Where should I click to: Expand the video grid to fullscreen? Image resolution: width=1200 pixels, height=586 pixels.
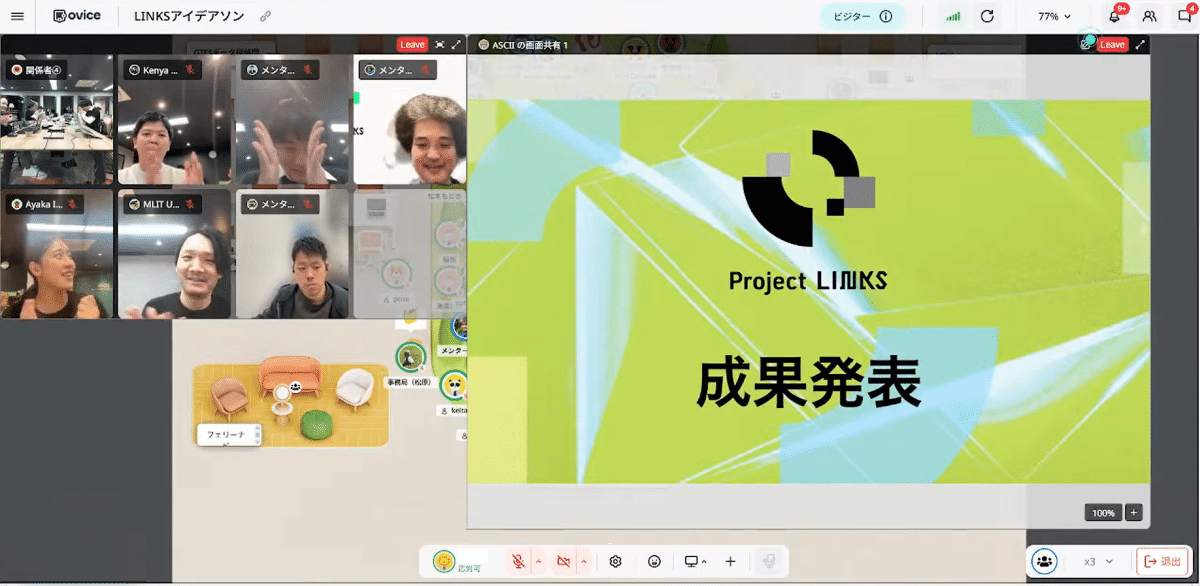coord(457,44)
